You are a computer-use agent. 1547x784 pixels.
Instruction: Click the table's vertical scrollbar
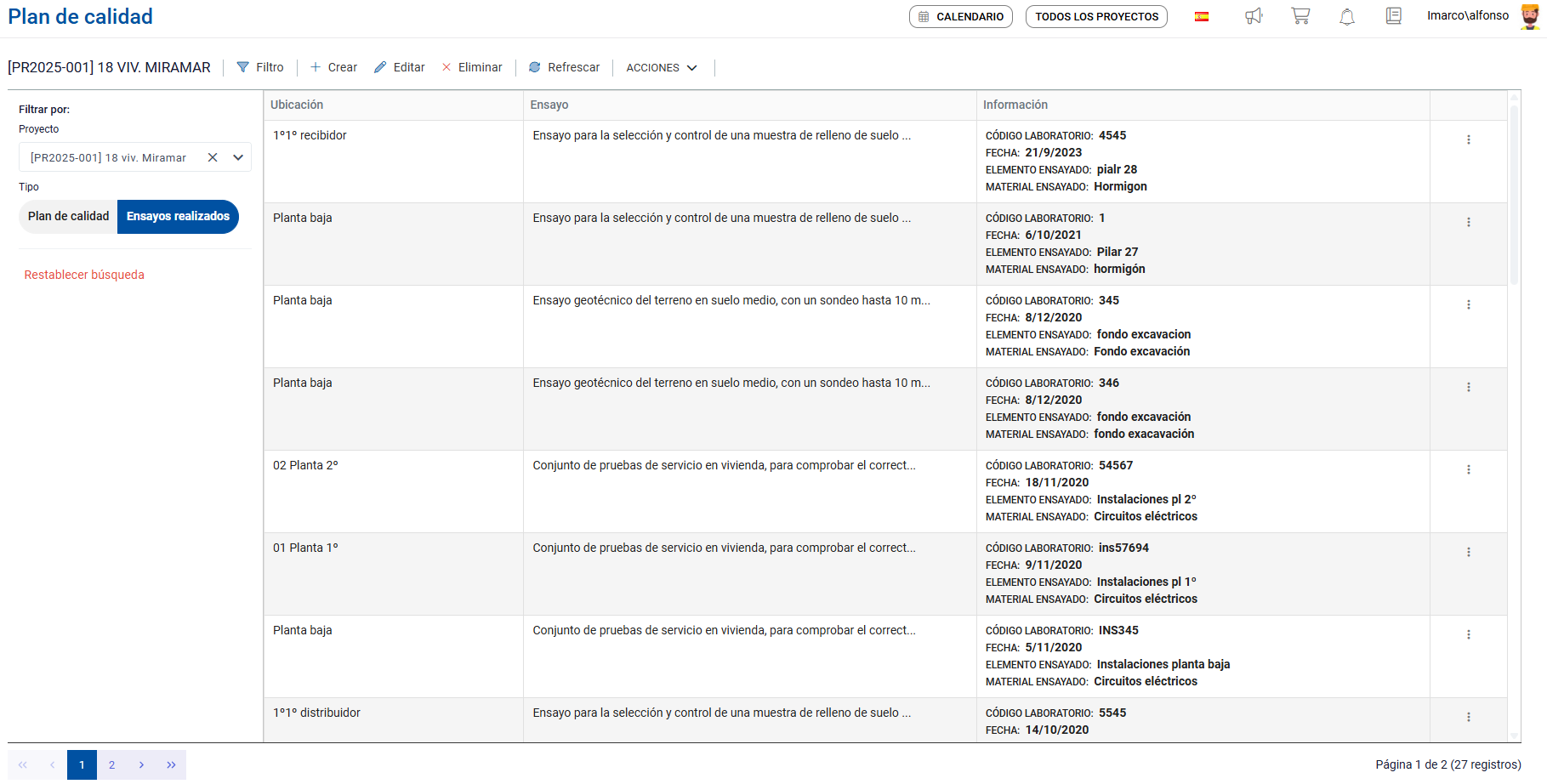tap(1514, 196)
